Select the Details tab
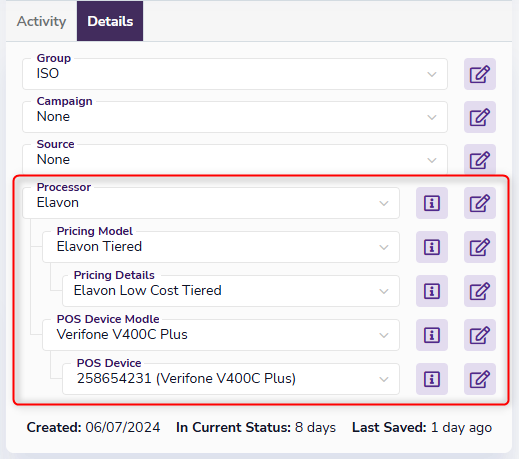 110,21
